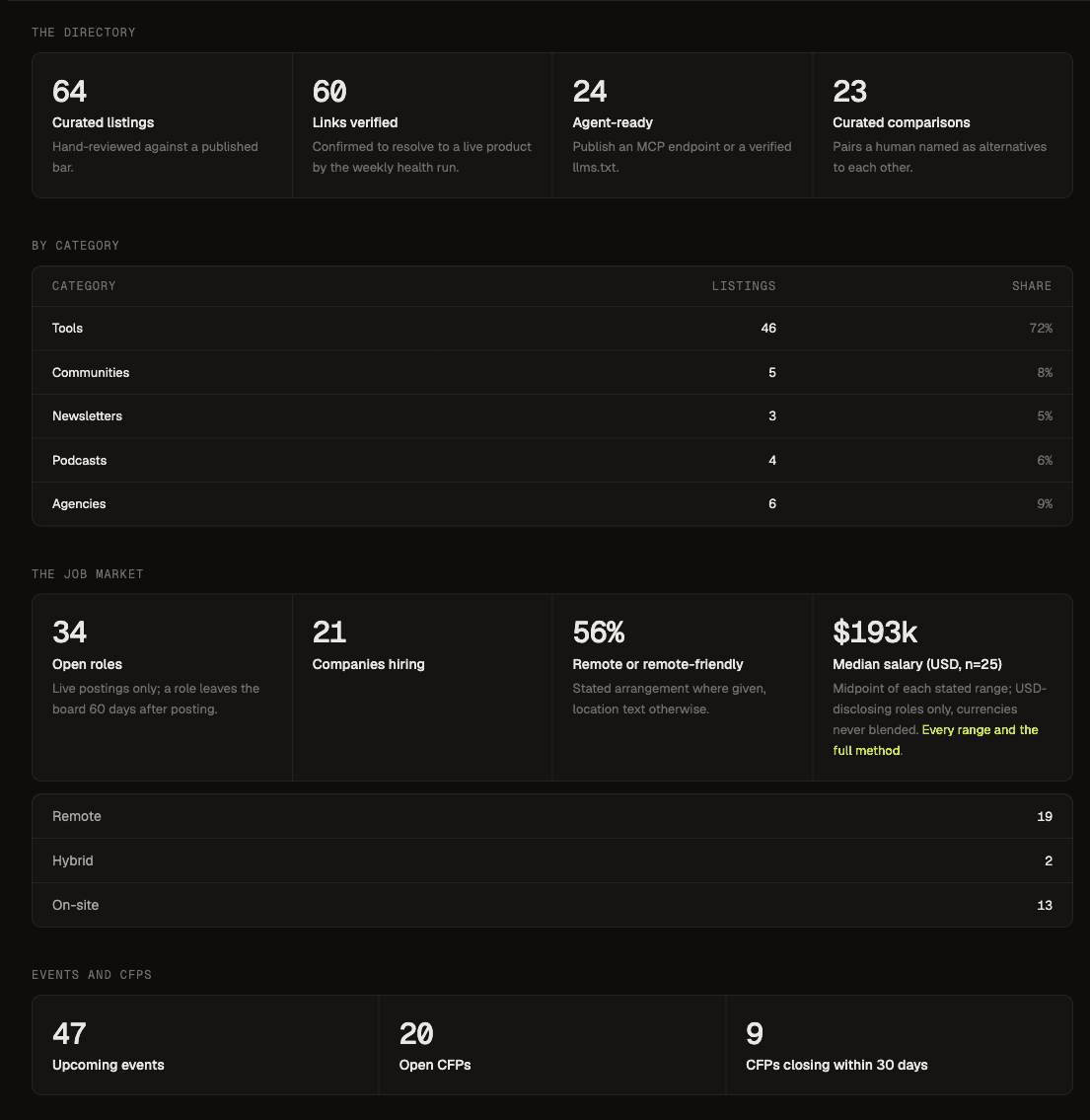This screenshot has width=1090, height=1120.
Task: Click the $193k median salary figure
Action: tap(874, 633)
